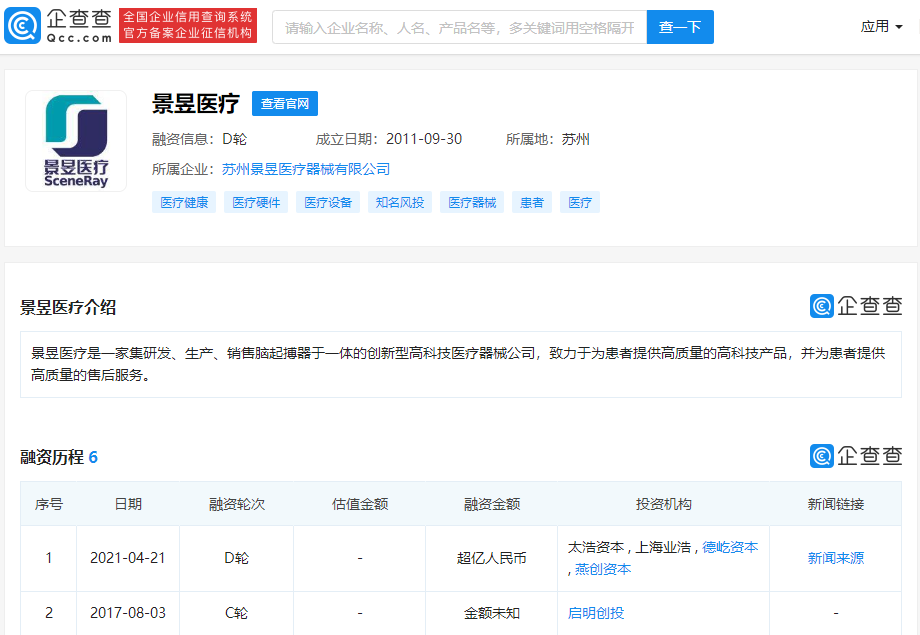Click the 融资轮次 column header
Screen dimensions: 920x635
point(236,504)
